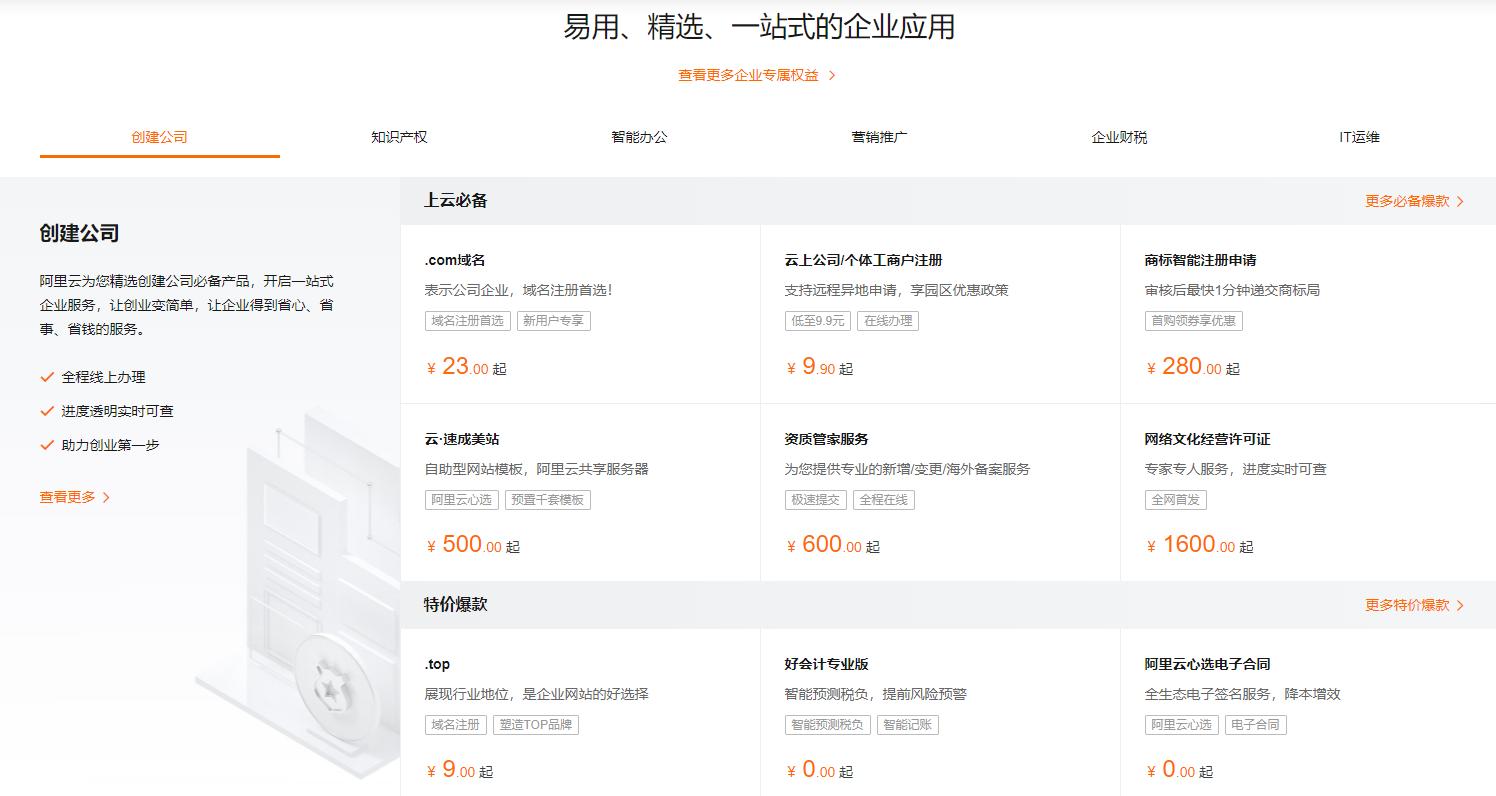This screenshot has width=1496, height=796.
Task: Click the 上云必备 section heading
Action: [x=456, y=201]
